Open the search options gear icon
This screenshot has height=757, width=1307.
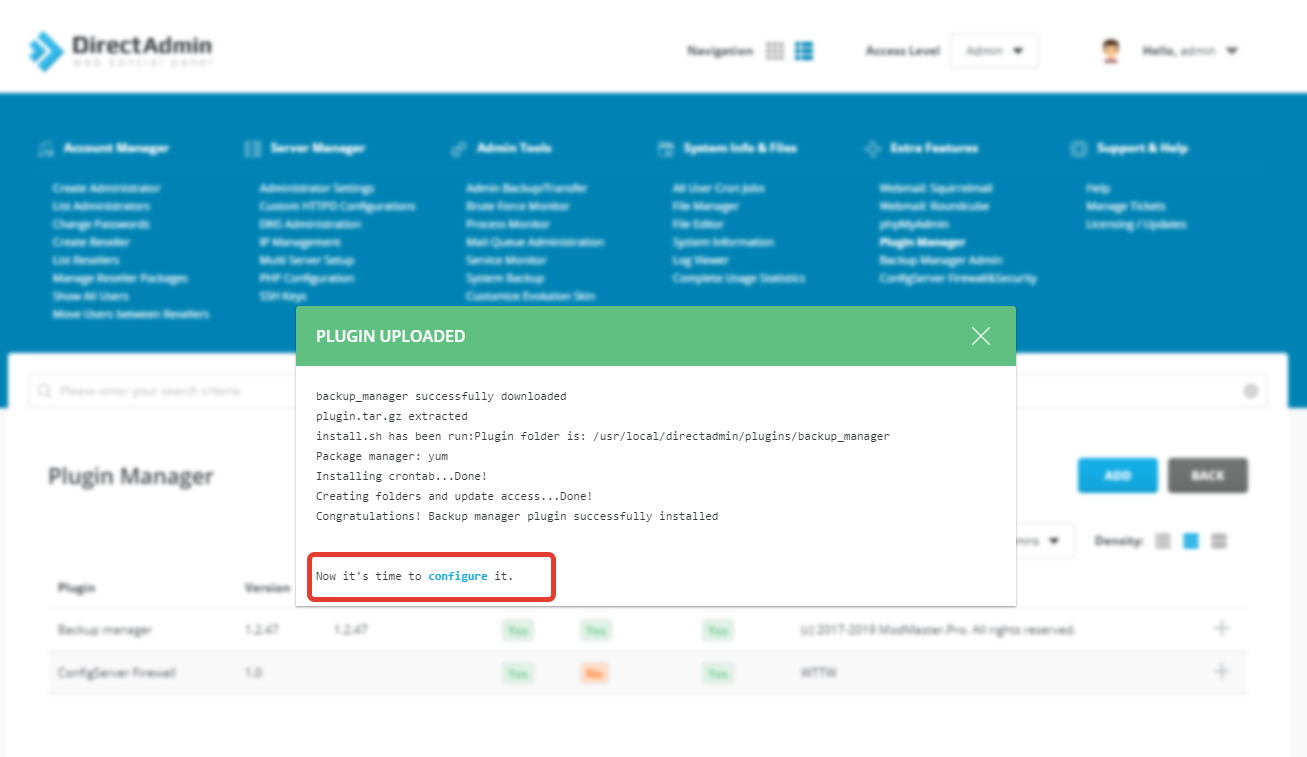point(1251,390)
